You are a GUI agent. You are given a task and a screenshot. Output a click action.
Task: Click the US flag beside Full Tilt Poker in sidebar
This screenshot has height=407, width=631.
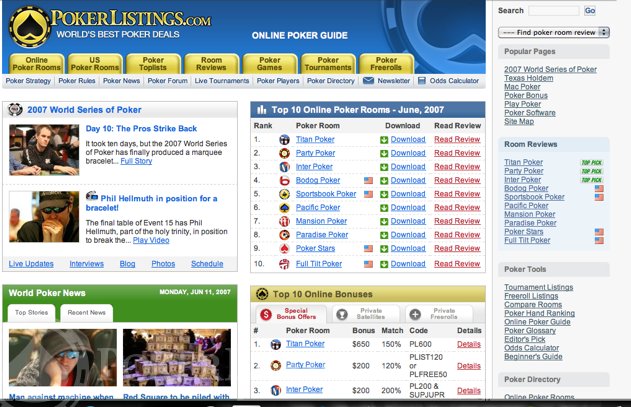(599, 240)
